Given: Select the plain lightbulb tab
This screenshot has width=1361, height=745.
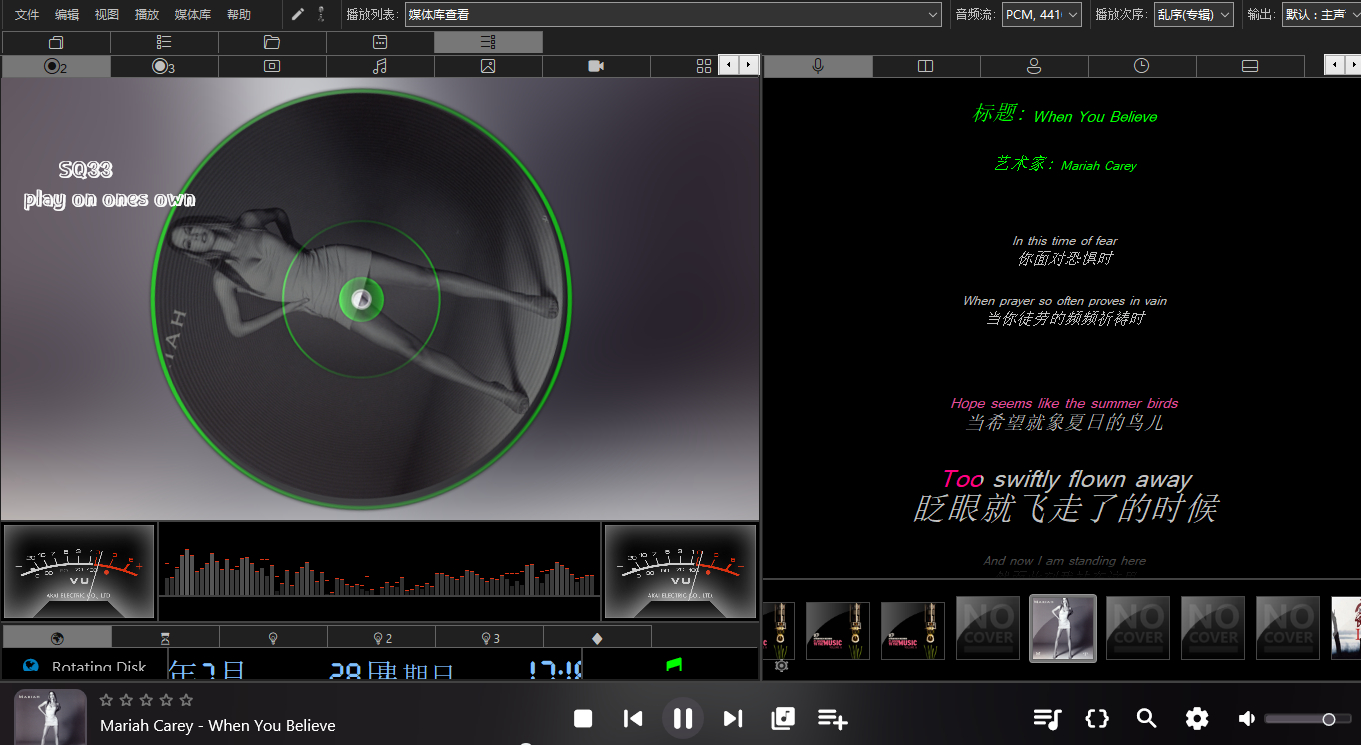Looking at the screenshot, I should [x=273, y=637].
